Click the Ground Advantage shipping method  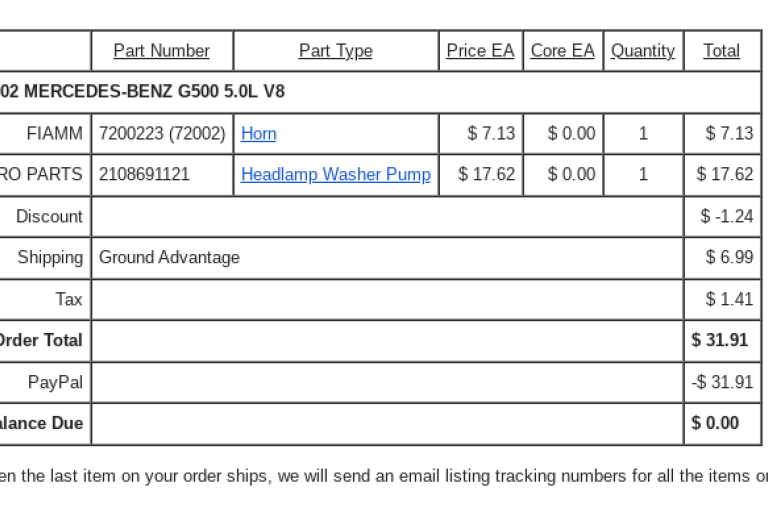click(169, 258)
